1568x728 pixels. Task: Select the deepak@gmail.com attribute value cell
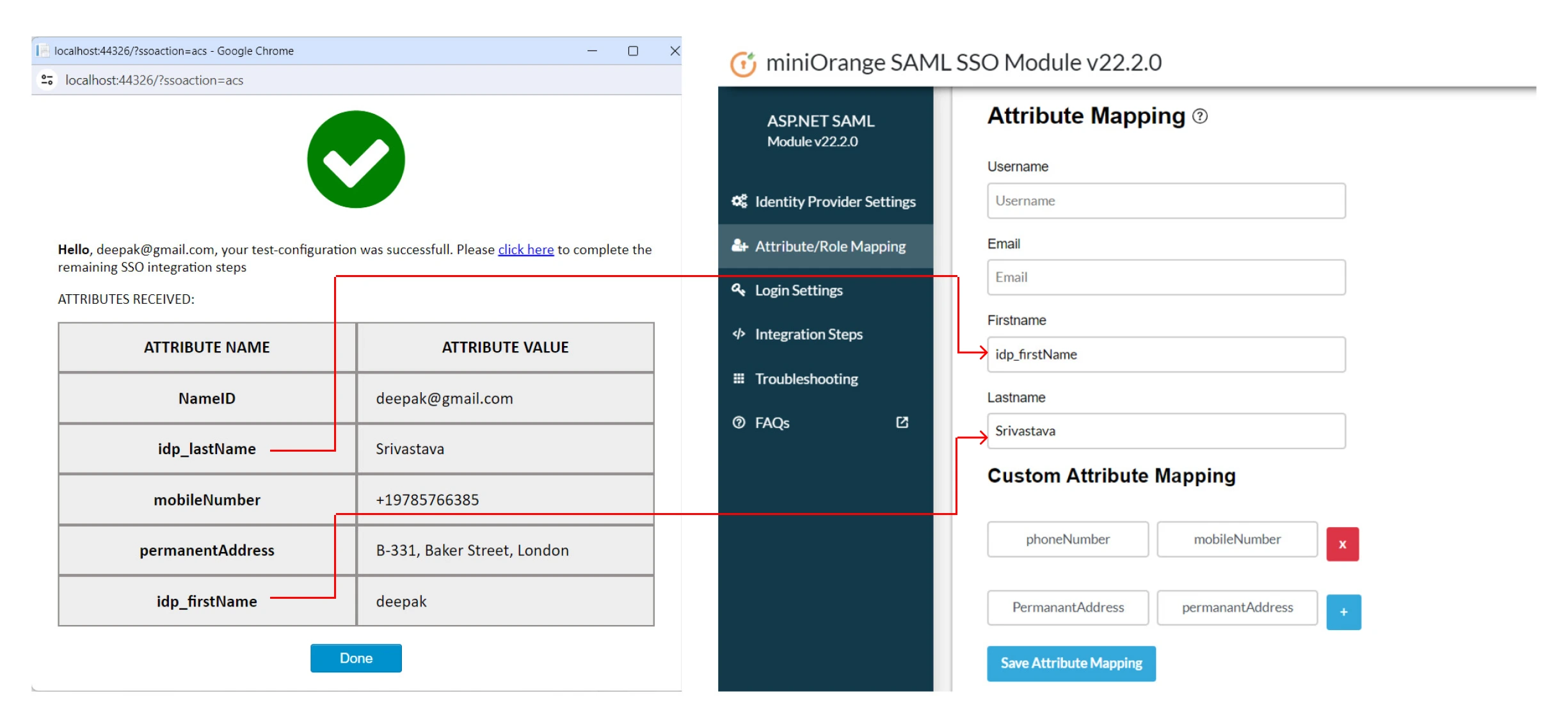[x=505, y=399]
